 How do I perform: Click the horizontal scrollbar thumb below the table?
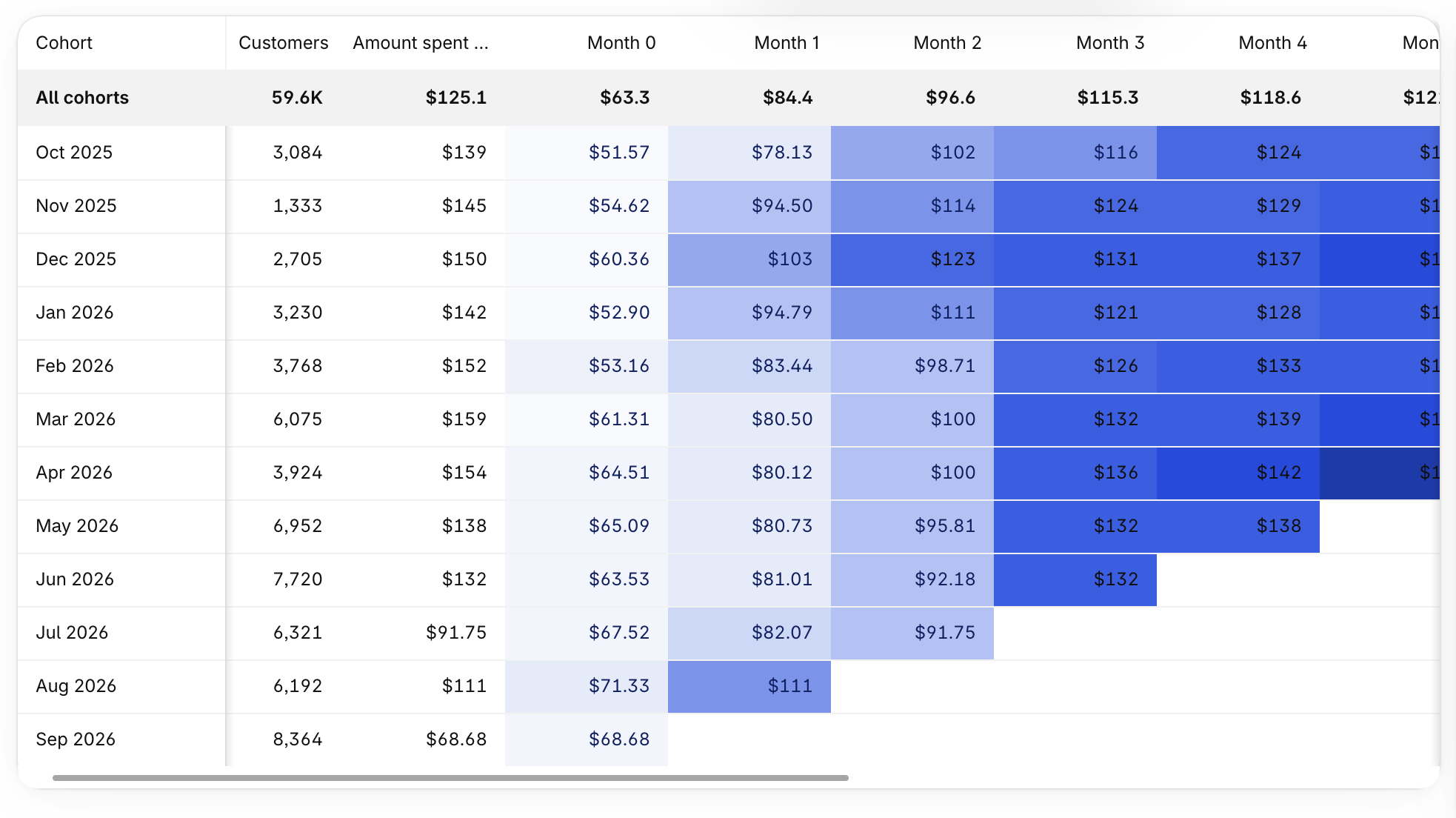pyautogui.click(x=450, y=778)
